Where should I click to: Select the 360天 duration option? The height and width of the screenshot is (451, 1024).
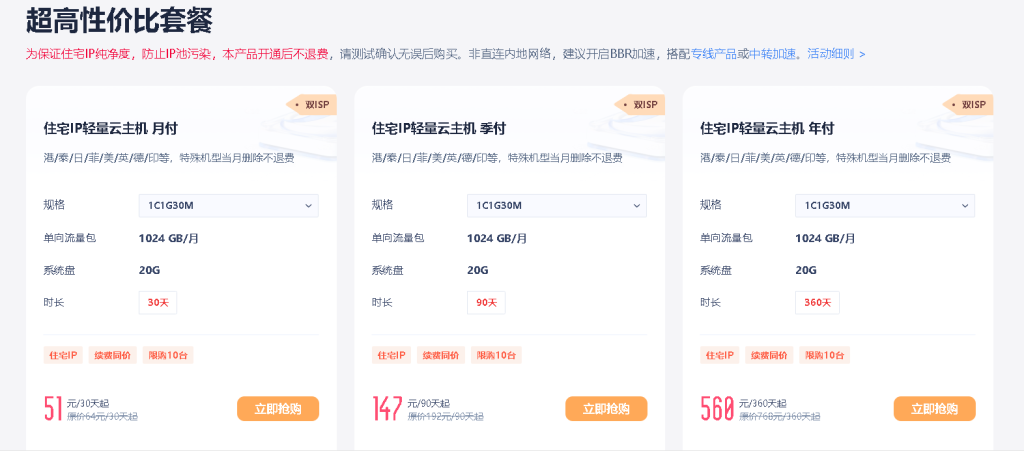coord(817,302)
